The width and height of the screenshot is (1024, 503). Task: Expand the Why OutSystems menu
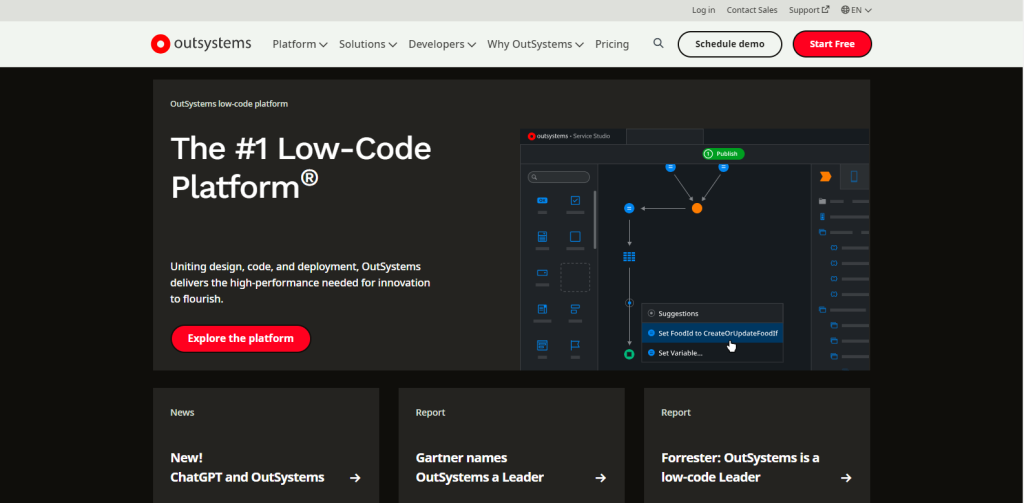(535, 44)
